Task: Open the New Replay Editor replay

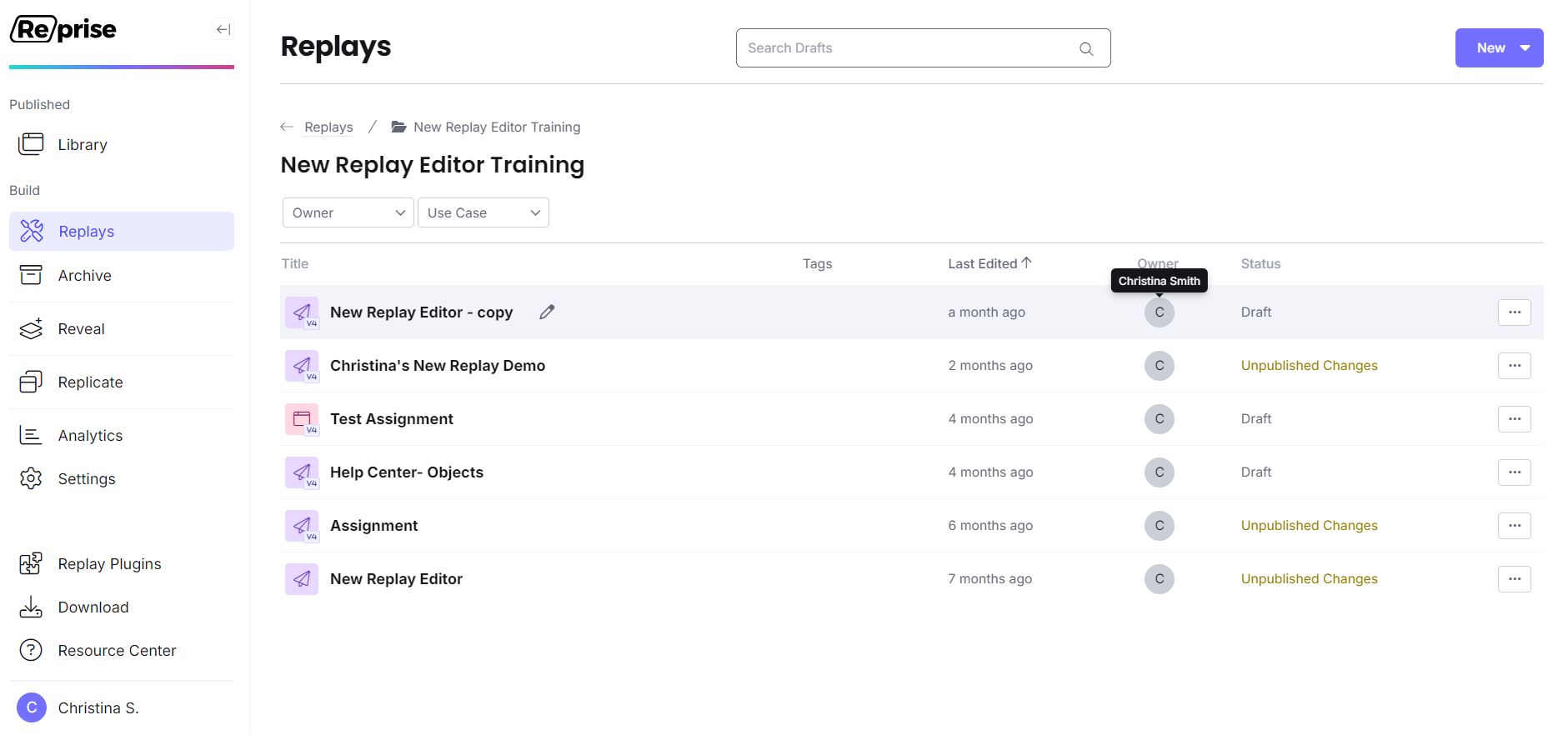Action: (x=396, y=579)
